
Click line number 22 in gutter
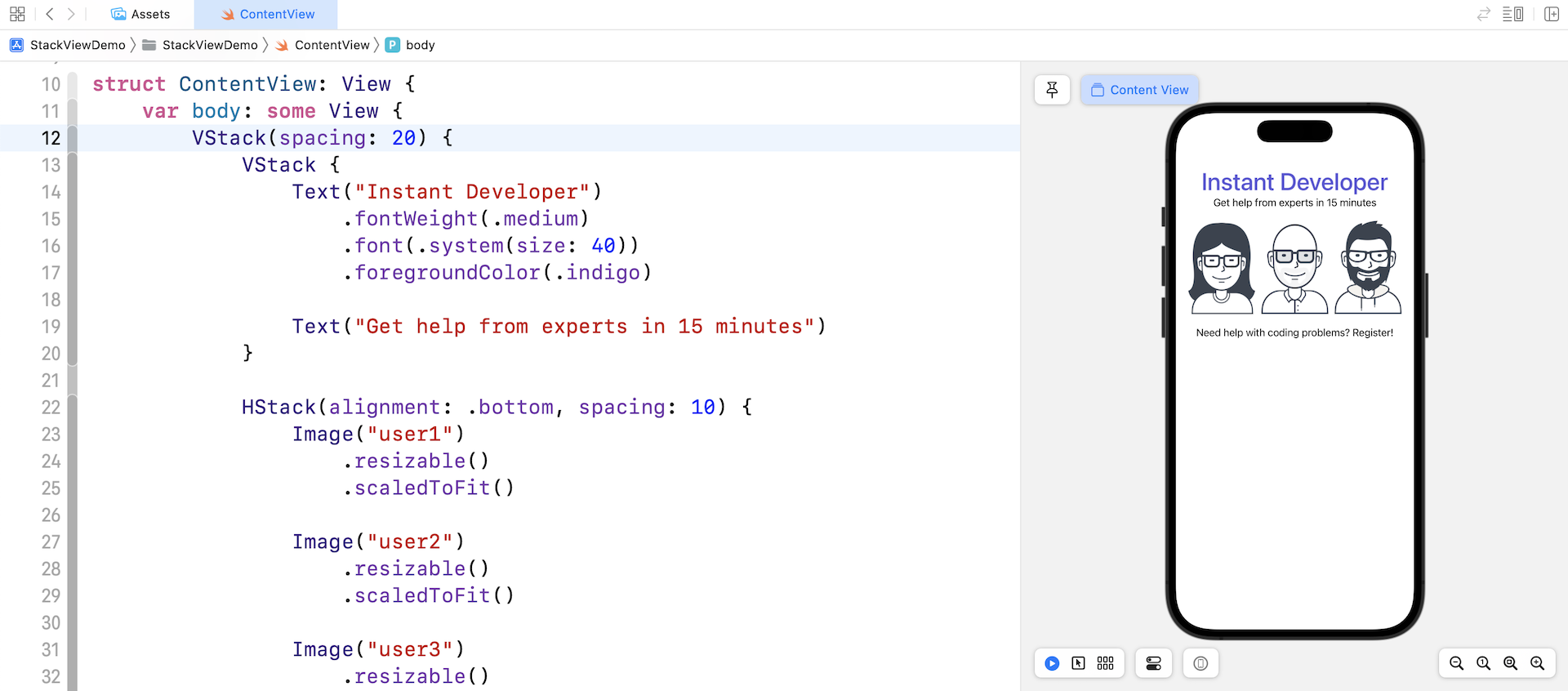(51, 408)
